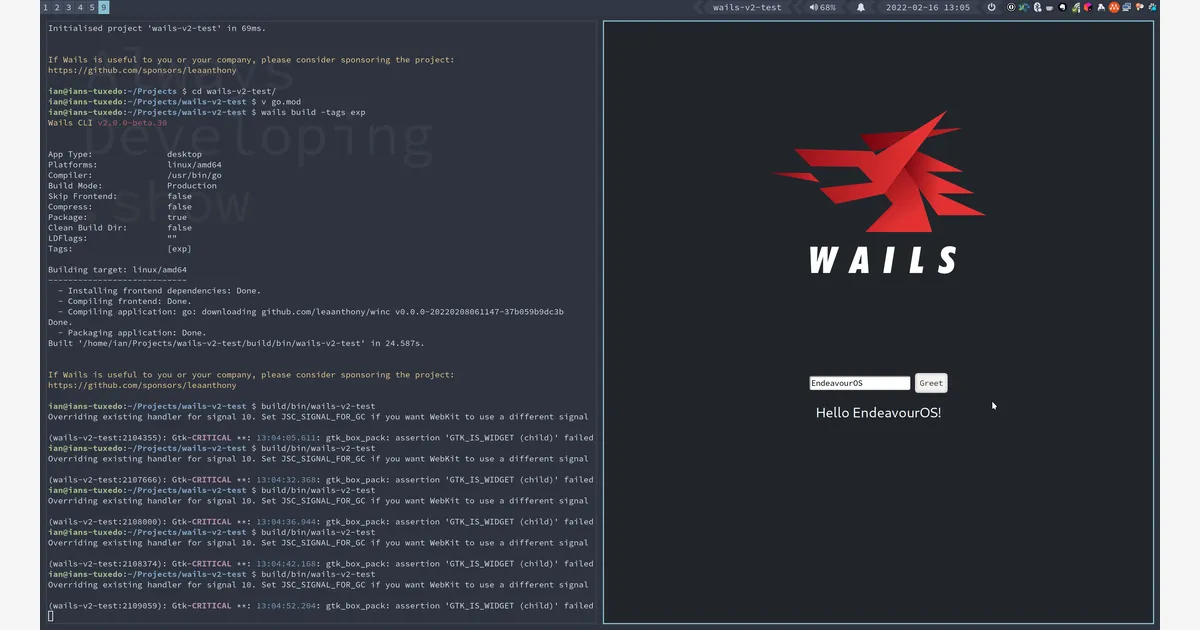
Task: Switch to workspace 5
Action: [x=92, y=7]
